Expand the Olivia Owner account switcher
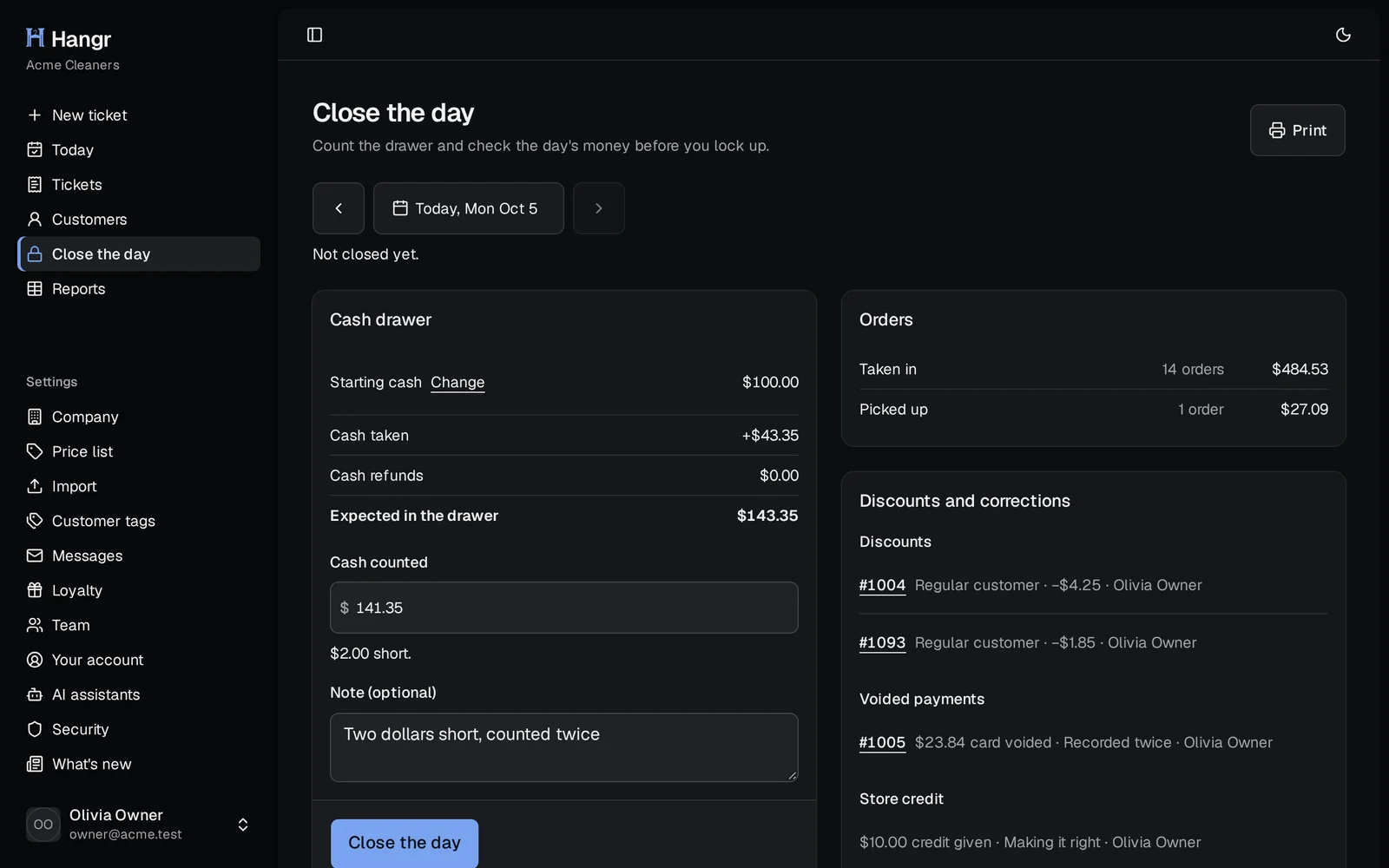Image resolution: width=1389 pixels, height=868 pixels. point(243,825)
